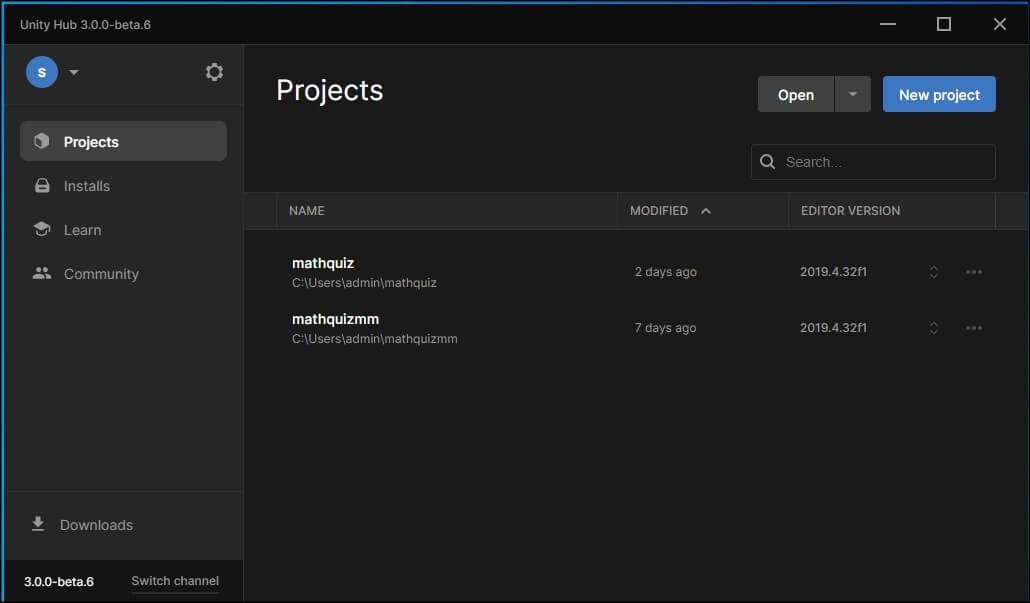Click the Open button

coord(795,95)
